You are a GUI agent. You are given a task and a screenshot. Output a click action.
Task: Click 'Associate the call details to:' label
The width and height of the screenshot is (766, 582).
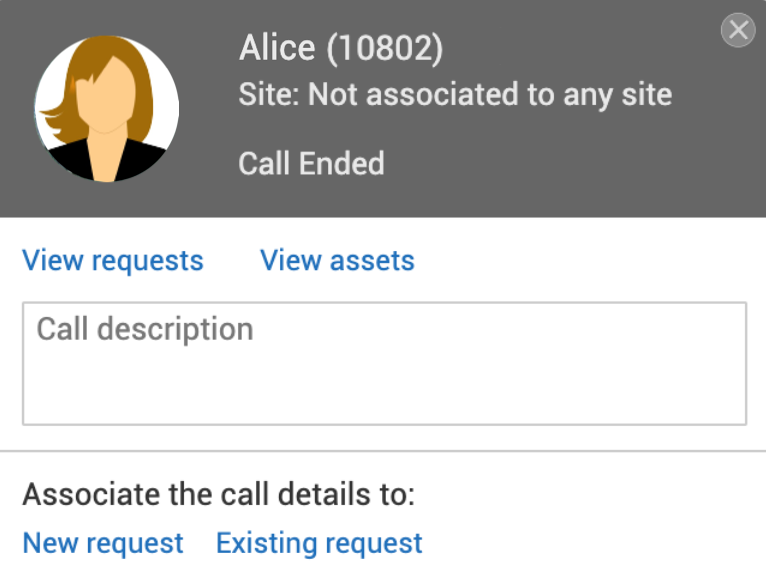point(218,494)
